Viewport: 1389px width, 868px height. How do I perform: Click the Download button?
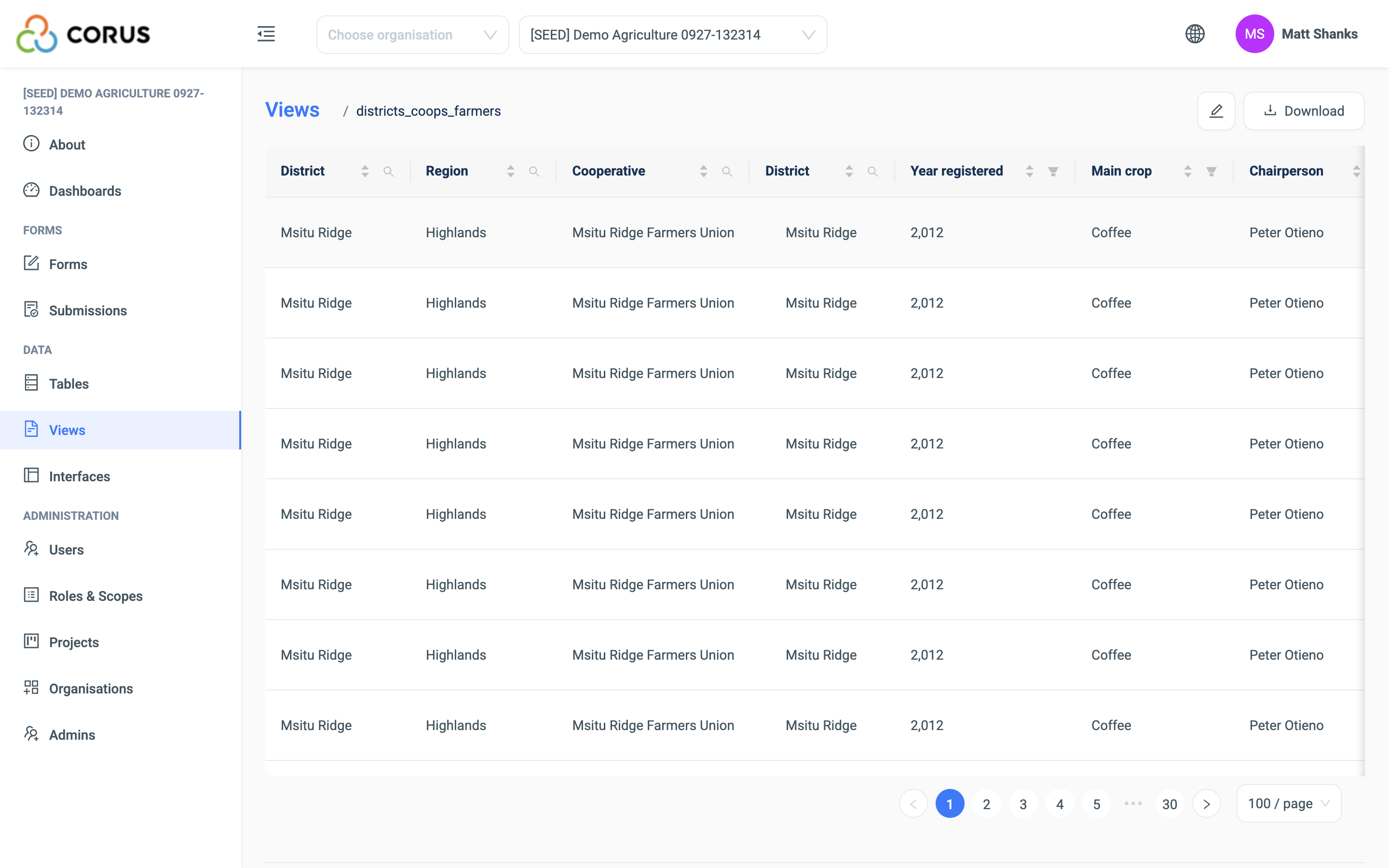(x=1304, y=111)
